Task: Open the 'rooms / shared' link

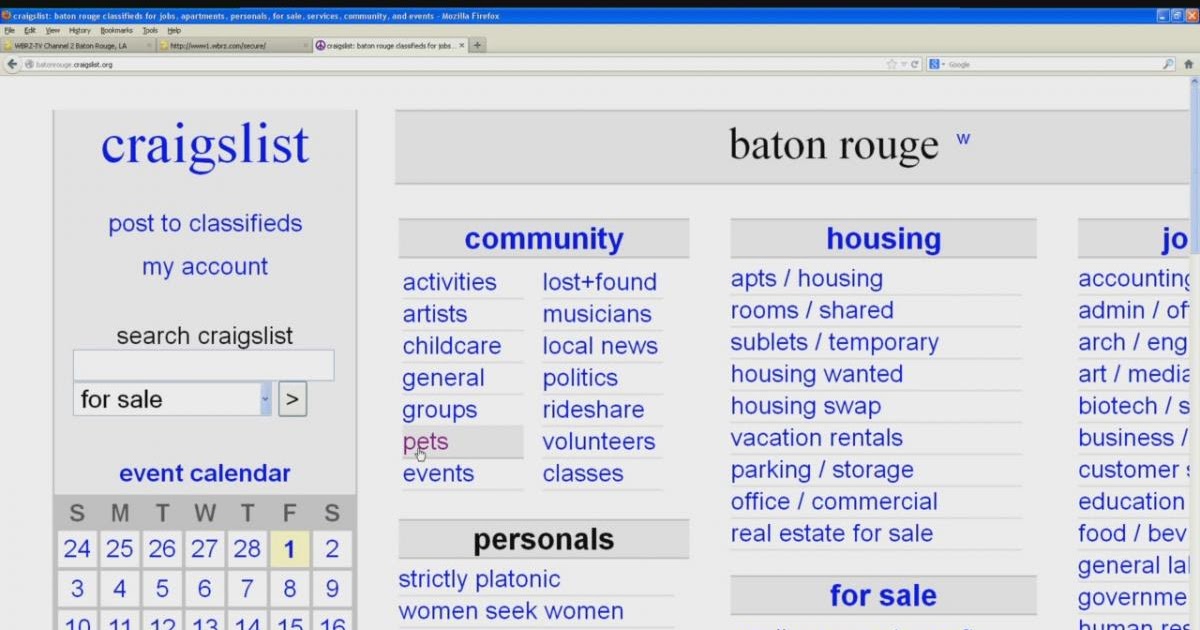Action: [812, 311]
